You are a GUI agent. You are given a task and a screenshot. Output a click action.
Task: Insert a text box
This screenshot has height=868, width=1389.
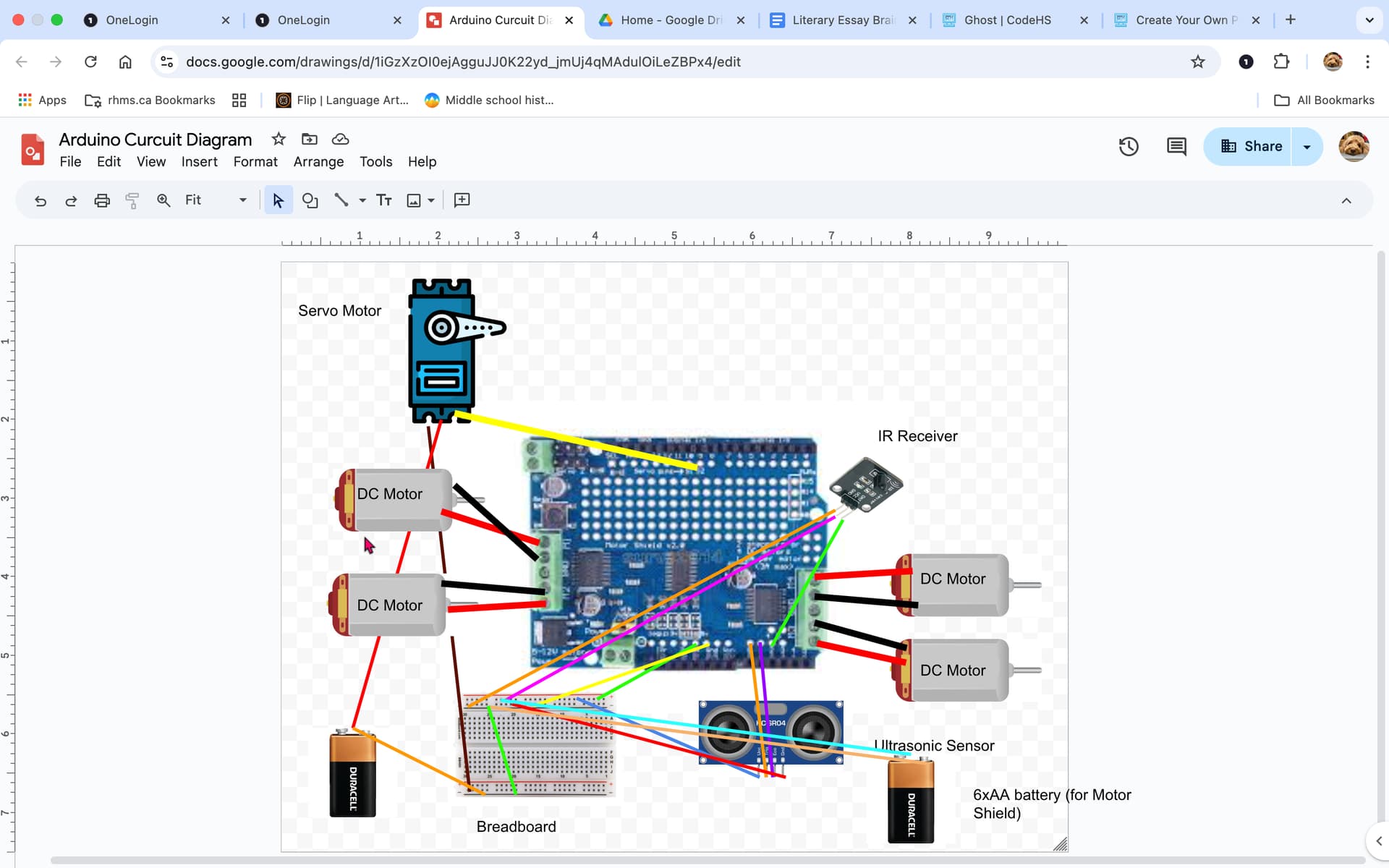coord(384,200)
